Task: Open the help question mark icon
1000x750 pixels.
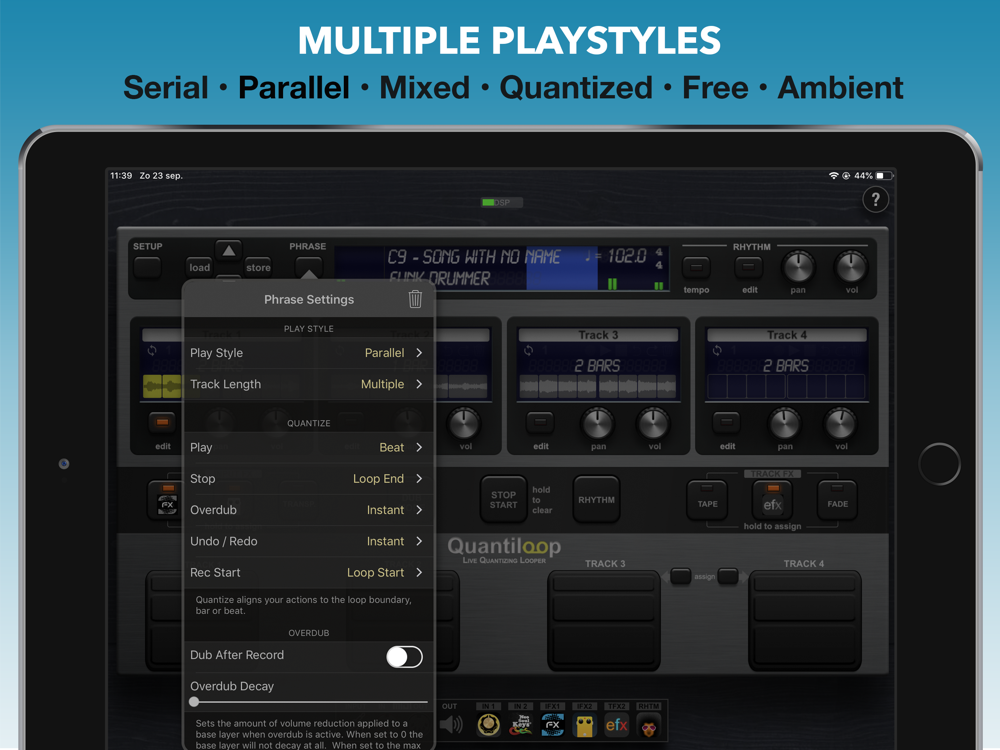Action: coord(876,200)
